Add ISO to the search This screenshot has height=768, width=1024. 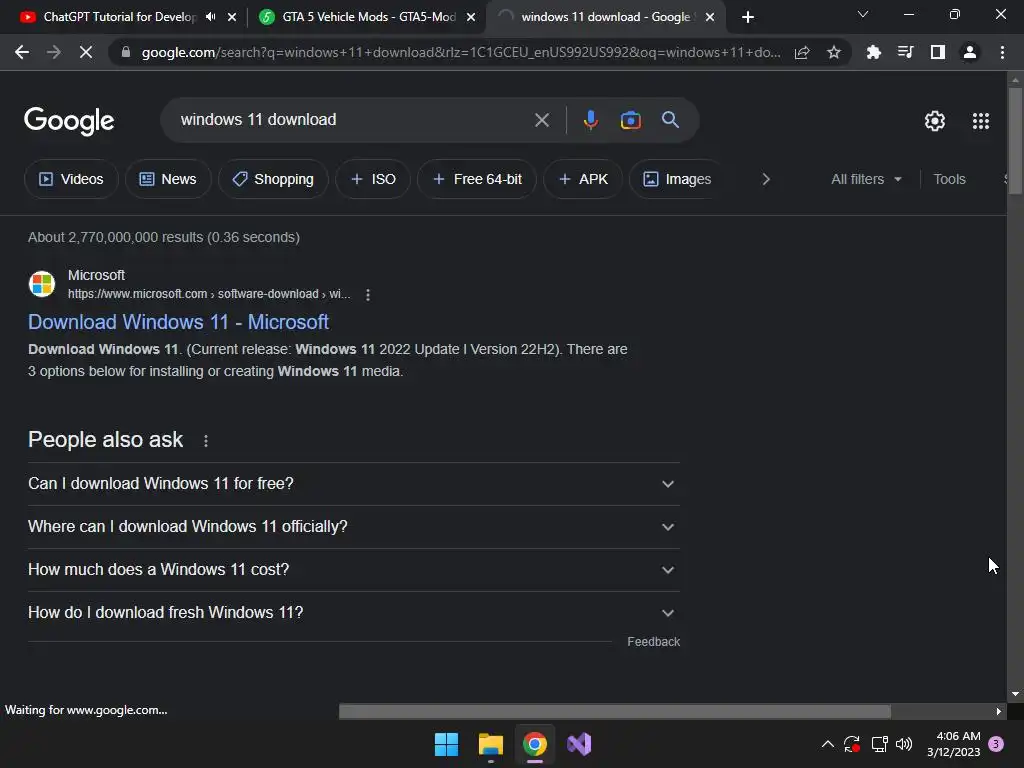[x=373, y=179]
